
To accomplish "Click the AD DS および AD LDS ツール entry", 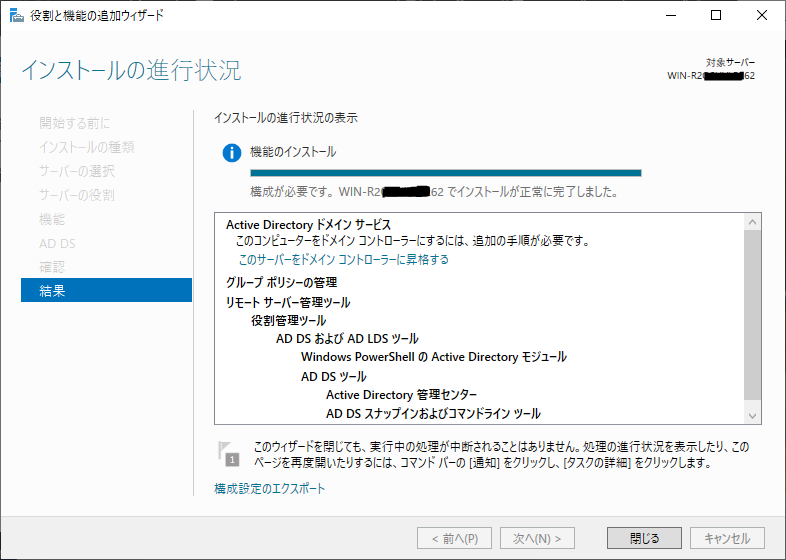I will (347, 338).
